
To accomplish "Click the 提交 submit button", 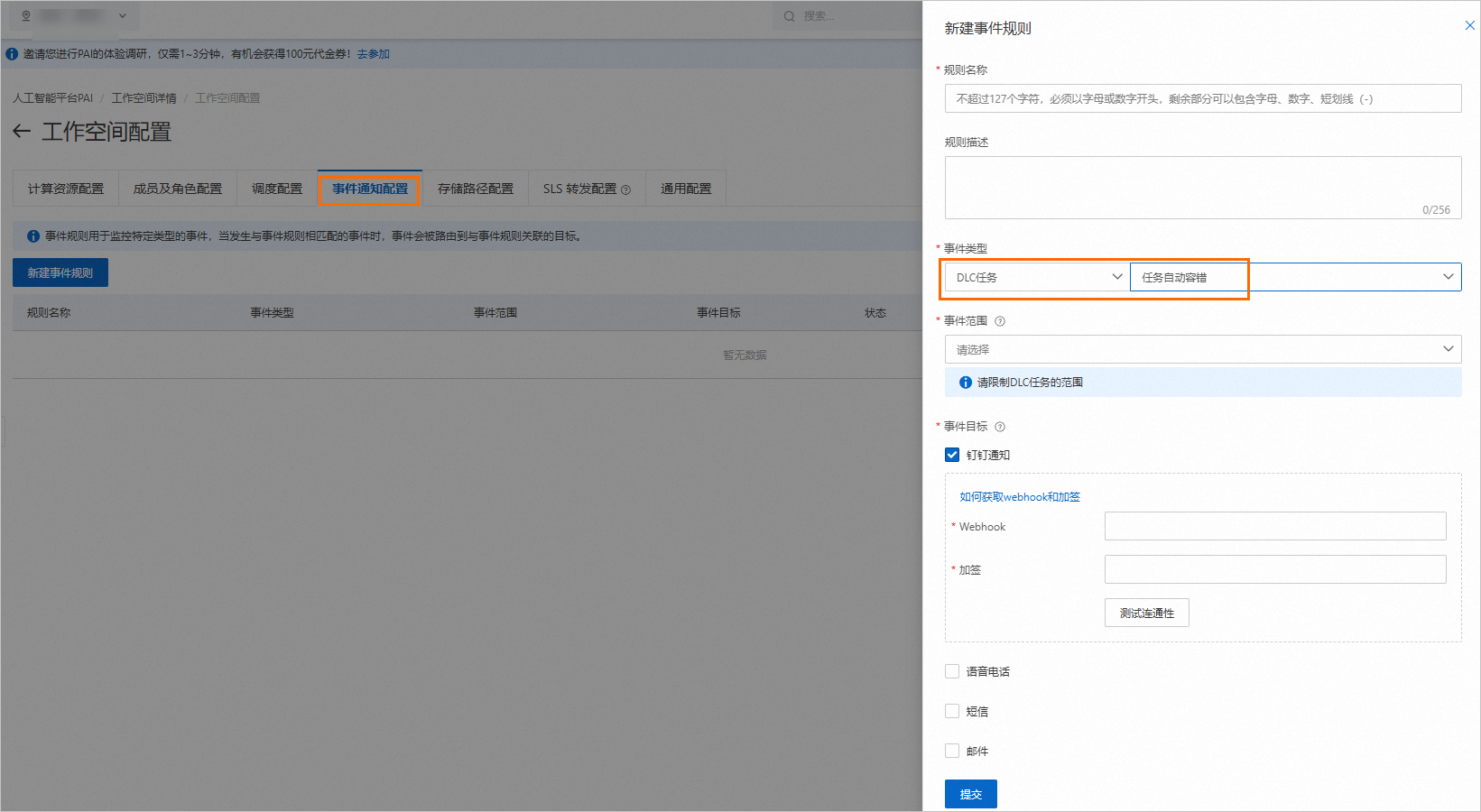I will pyautogui.click(x=971, y=794).
